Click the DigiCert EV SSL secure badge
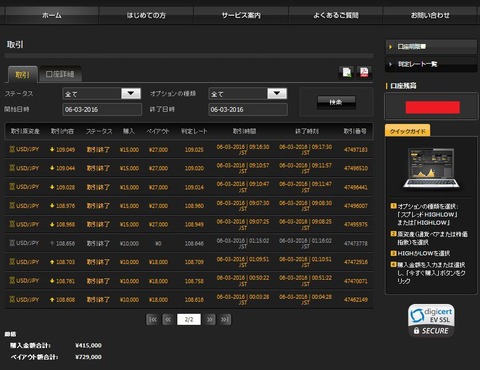This screenshot has width=480, height=370. (431, 320)
